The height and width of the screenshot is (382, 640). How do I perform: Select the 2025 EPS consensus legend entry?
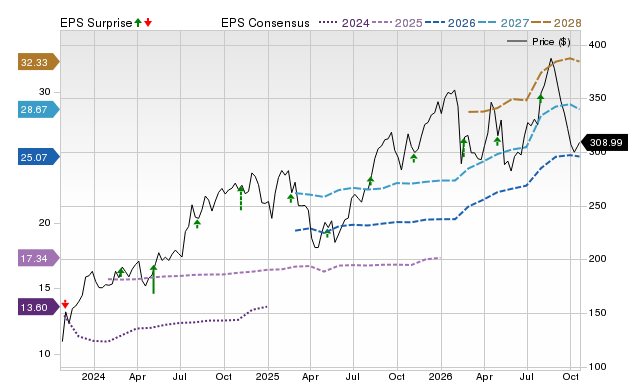click(x=397, y=23)
